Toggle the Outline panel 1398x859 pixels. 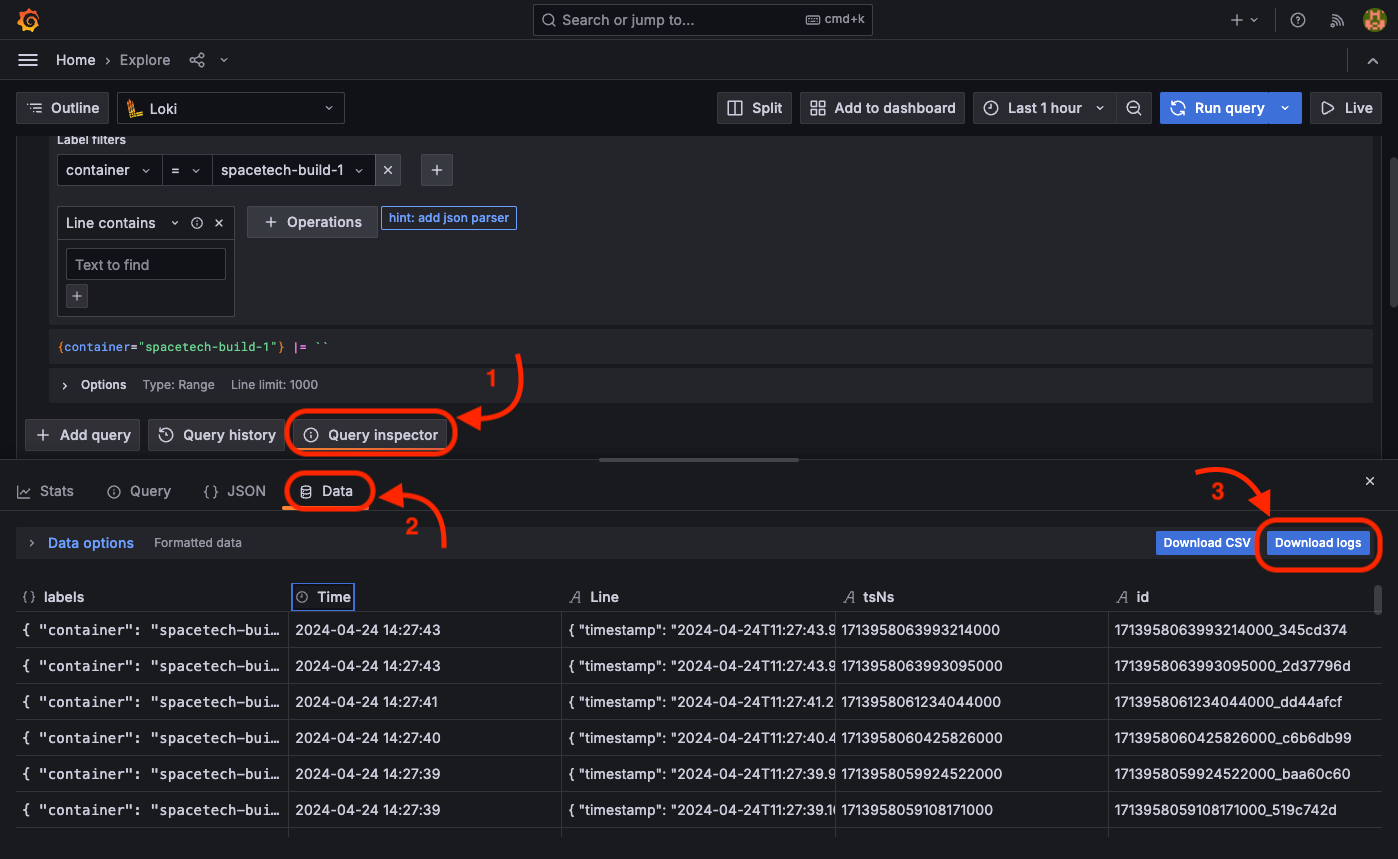pyautogui.click(x=63, y=108)
